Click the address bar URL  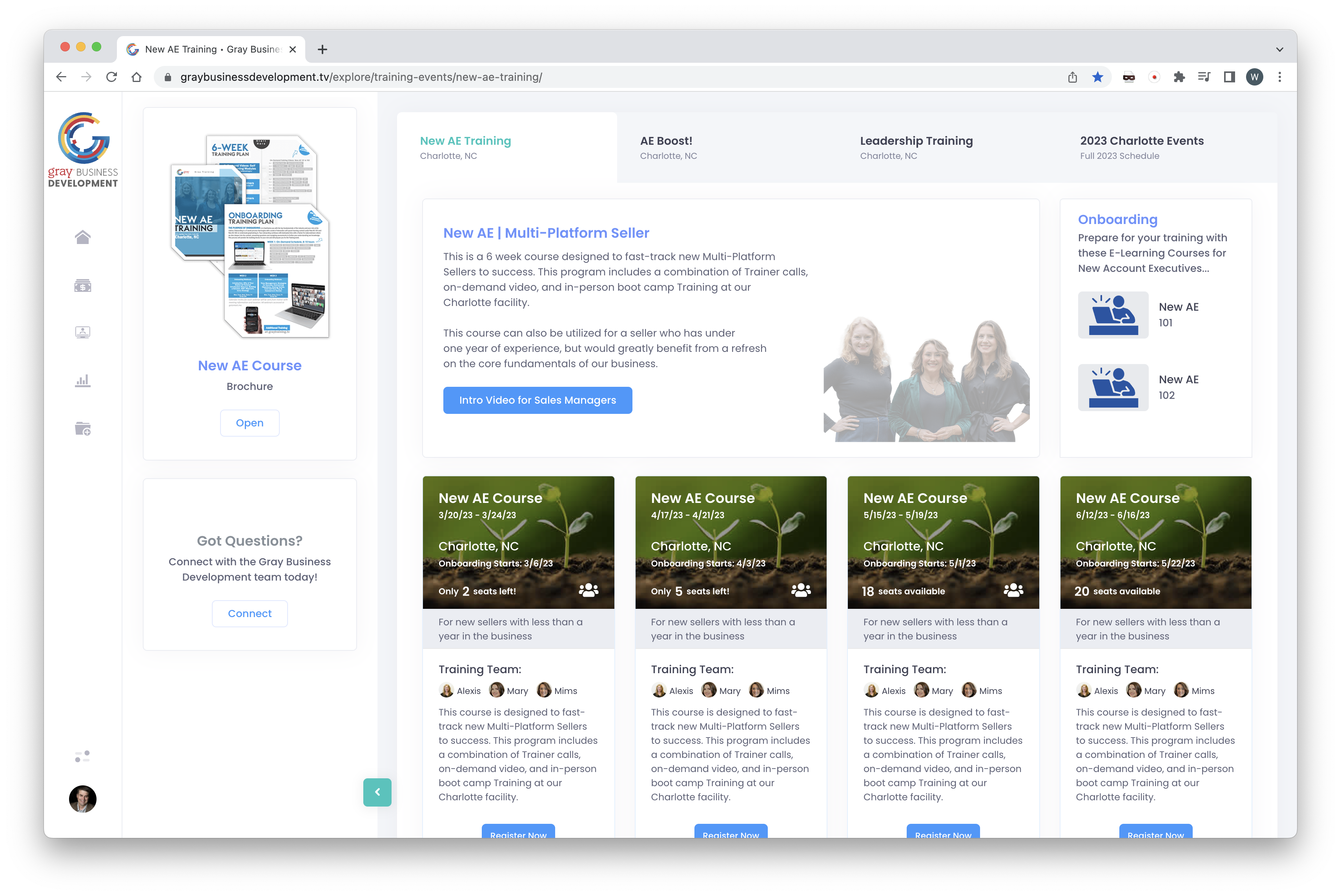[x=361, y=77]
